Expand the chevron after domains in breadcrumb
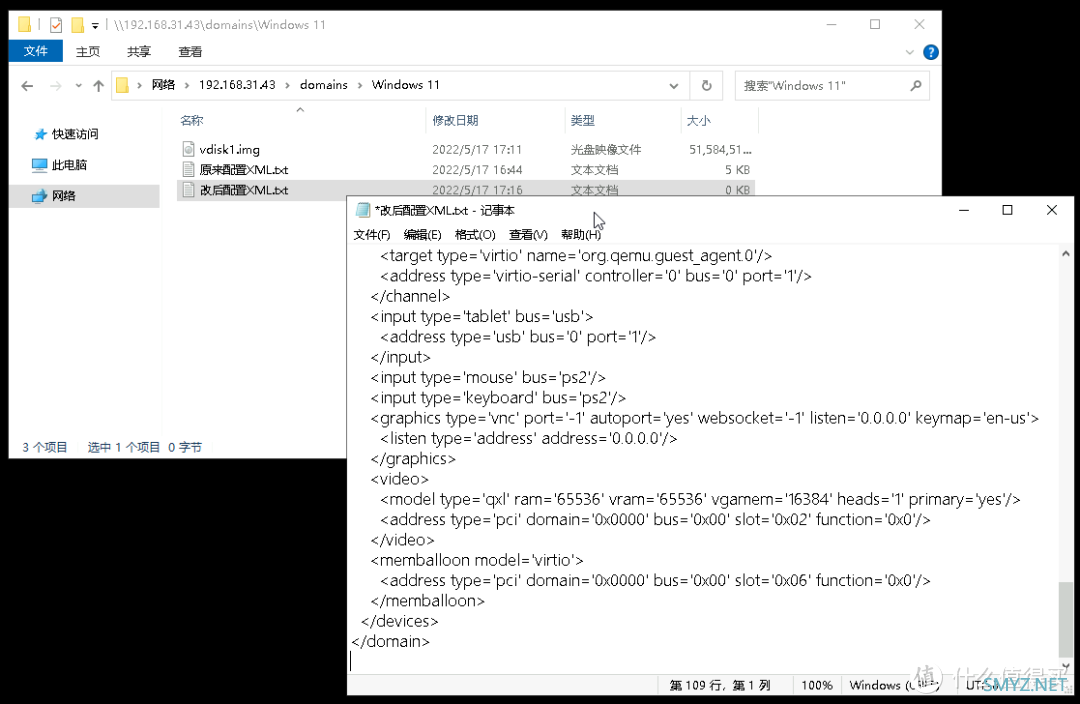 [x=360, y=85]
